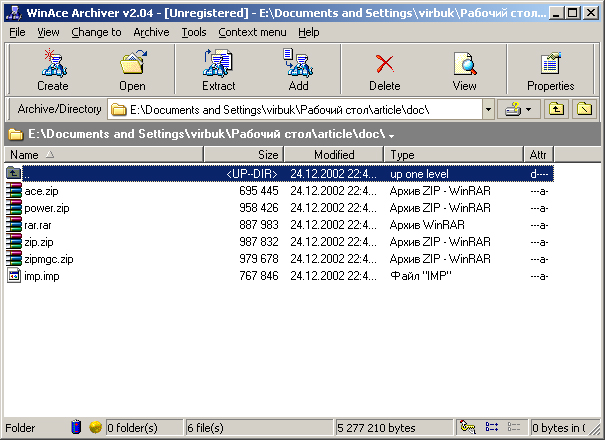Expand the gray path bar dropdown arrow
Viewport: 605px width, 440px height.
pos(392,136)
